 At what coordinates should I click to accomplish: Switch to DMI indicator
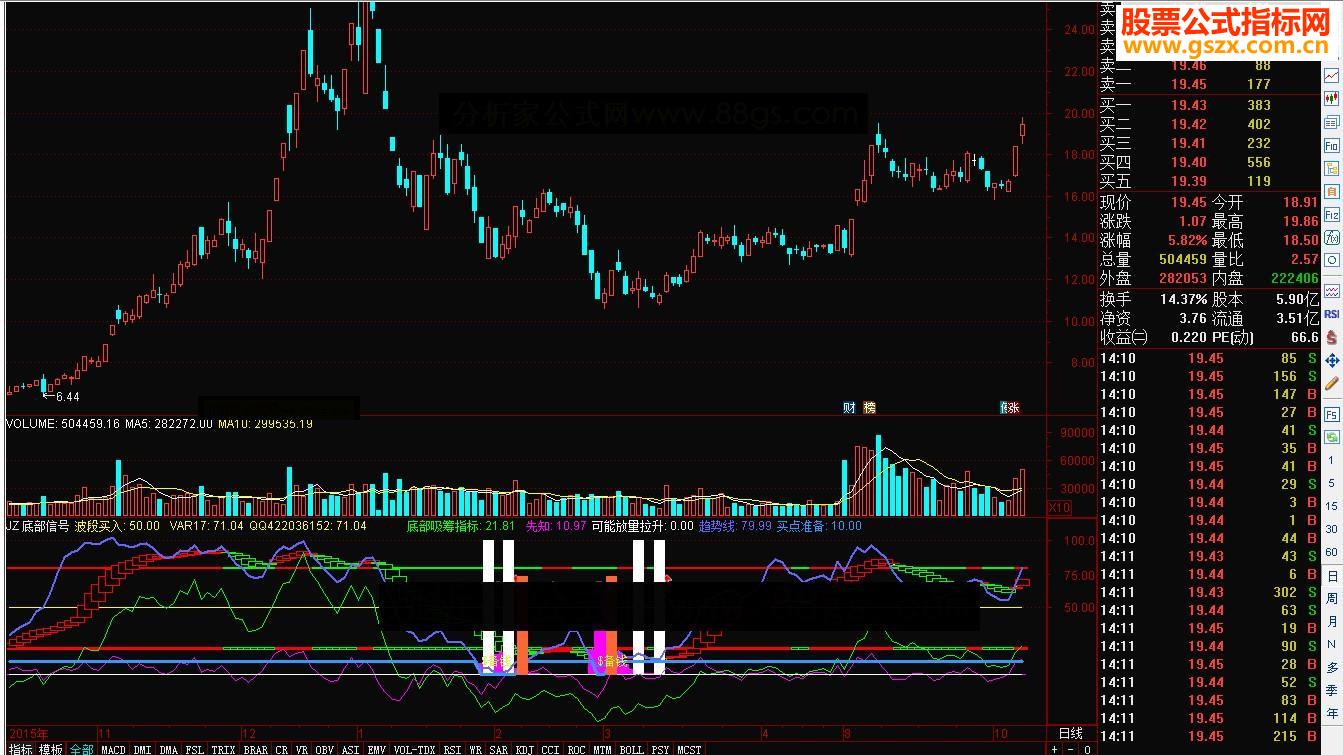click(x=143, y=748)
